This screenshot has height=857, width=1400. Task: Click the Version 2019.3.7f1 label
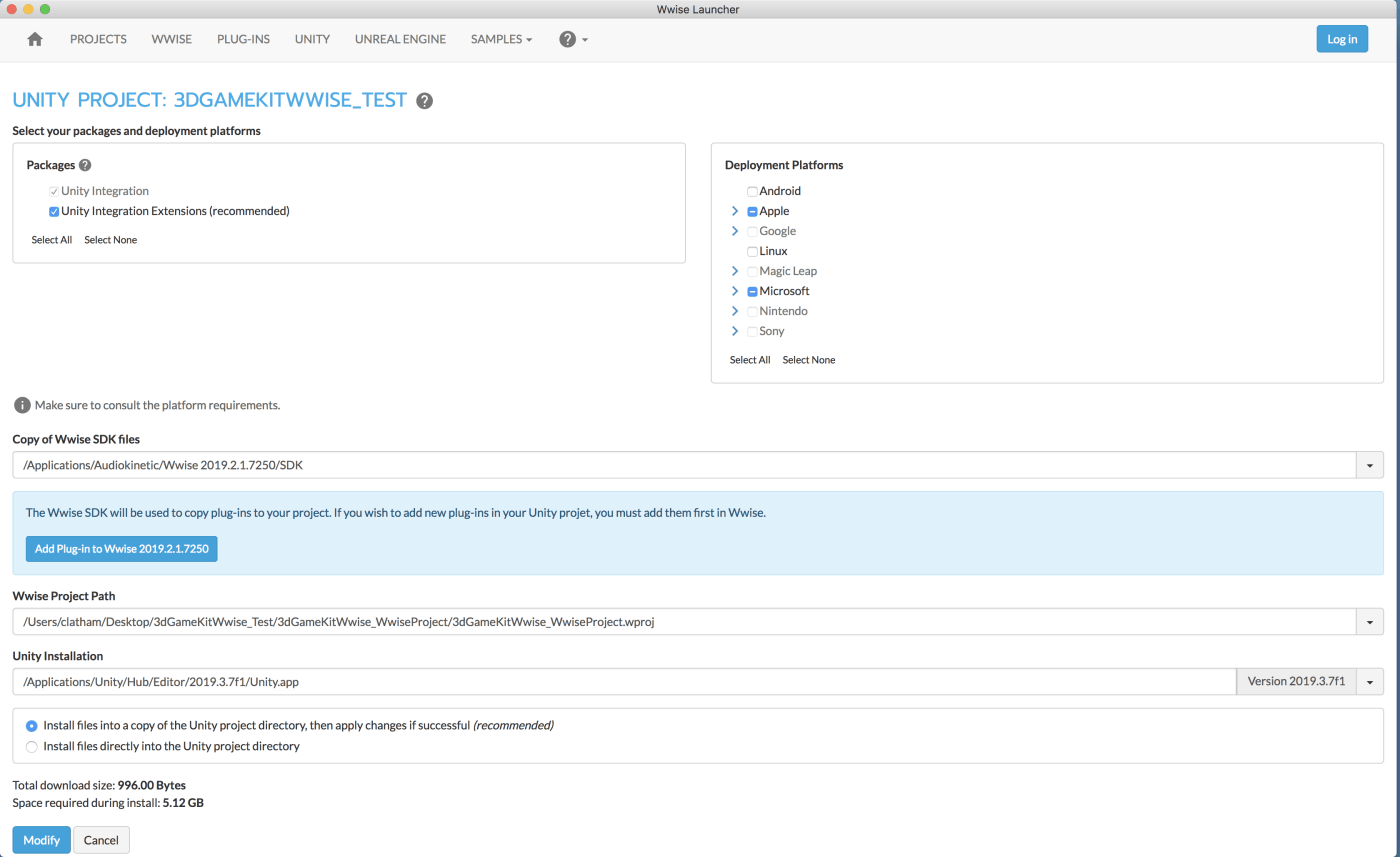[x=1297, y=682]
